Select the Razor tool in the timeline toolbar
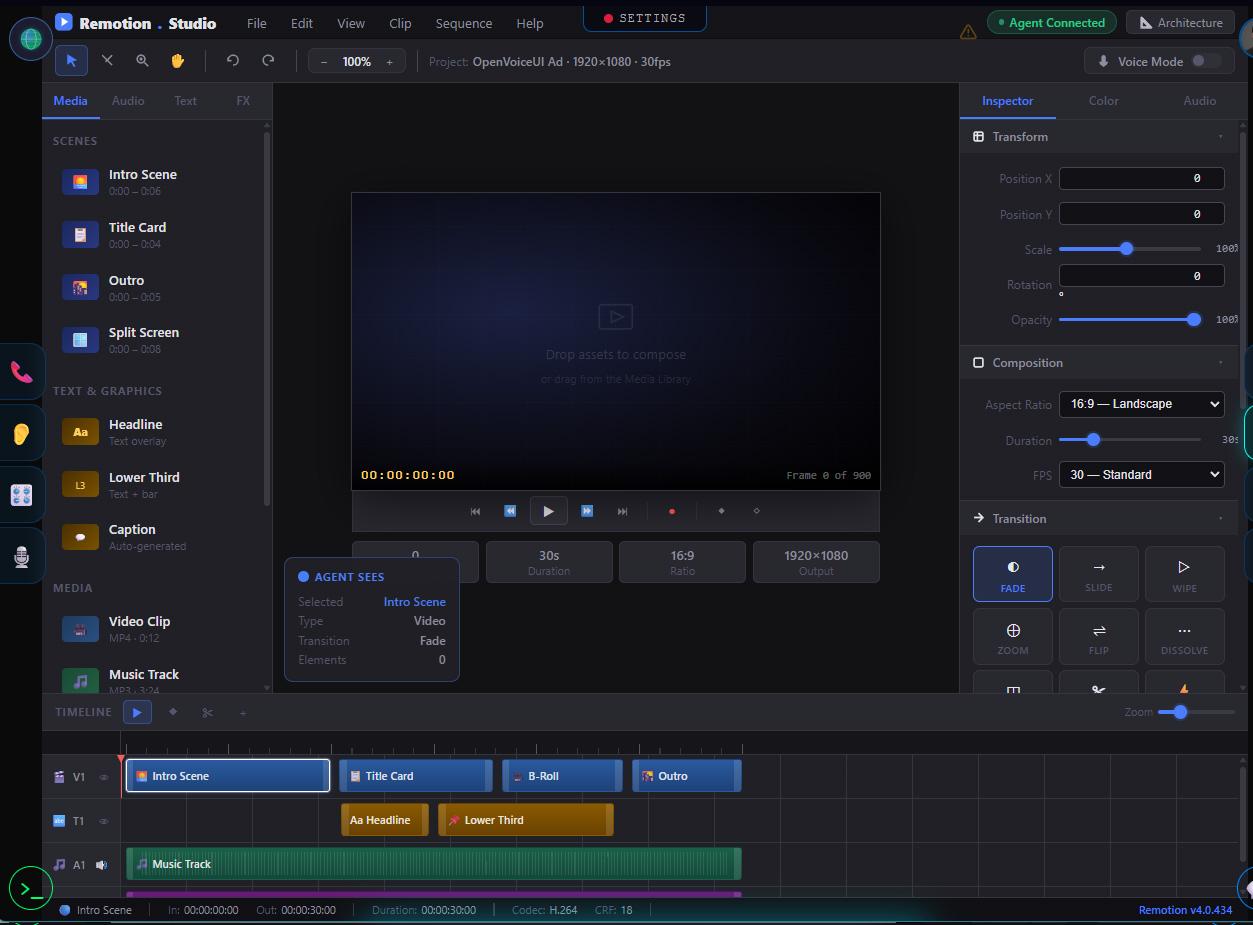 coord(208,712)
